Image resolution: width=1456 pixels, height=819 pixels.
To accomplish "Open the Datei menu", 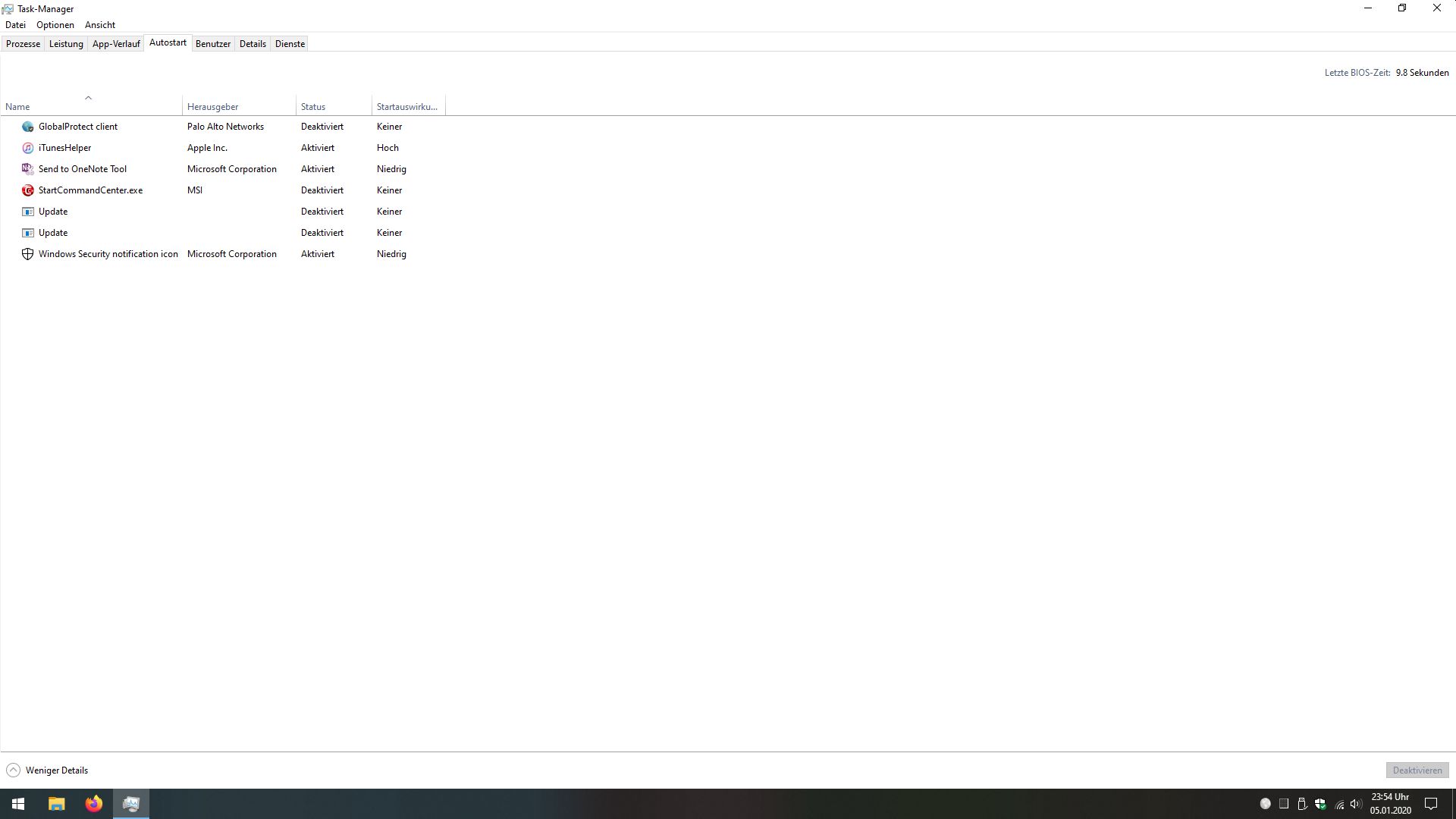I will 15,25.
